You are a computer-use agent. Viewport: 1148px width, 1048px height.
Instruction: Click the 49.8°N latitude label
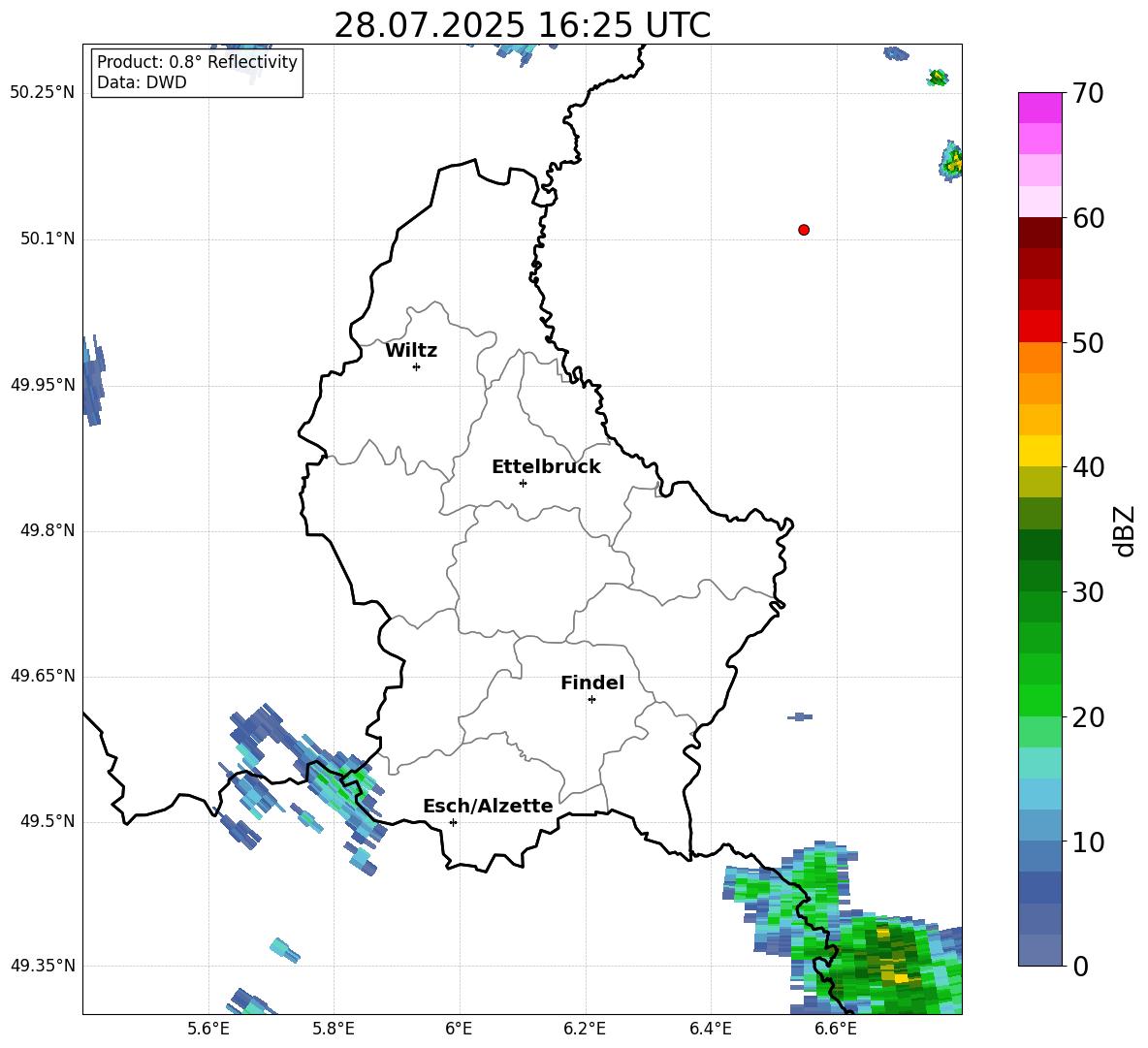48,530
